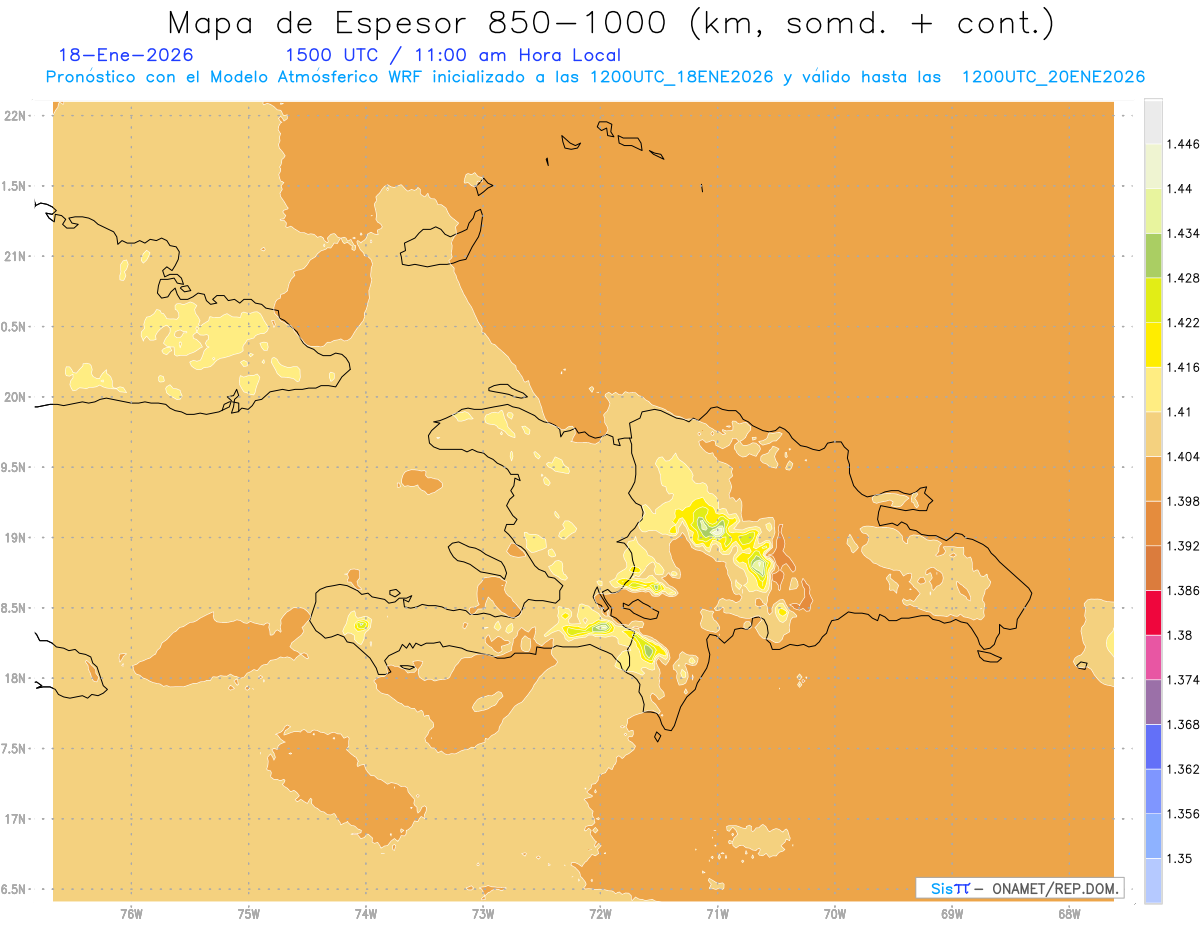Click the red segment of the color scale
Viewport: 1200px width, 927px height.
(1153, 612)
